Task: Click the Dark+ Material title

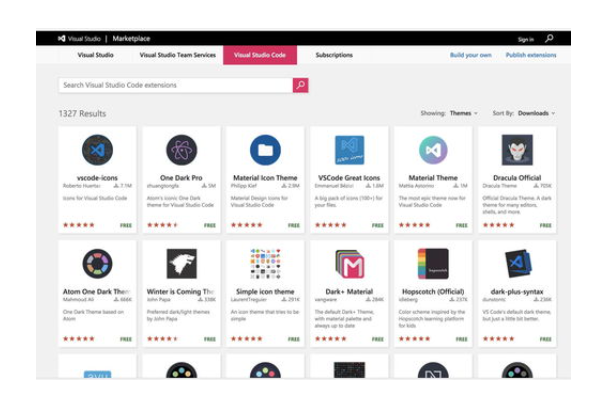Action: click(x=349, y=292)
